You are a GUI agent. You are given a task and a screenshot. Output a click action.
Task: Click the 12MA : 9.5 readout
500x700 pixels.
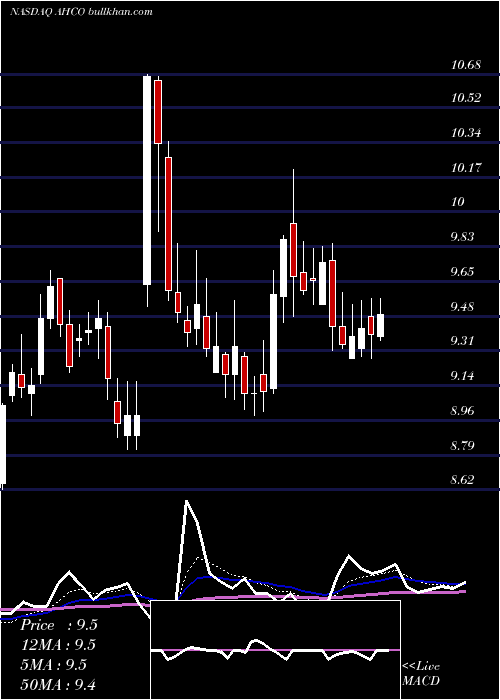pos(58,645)
